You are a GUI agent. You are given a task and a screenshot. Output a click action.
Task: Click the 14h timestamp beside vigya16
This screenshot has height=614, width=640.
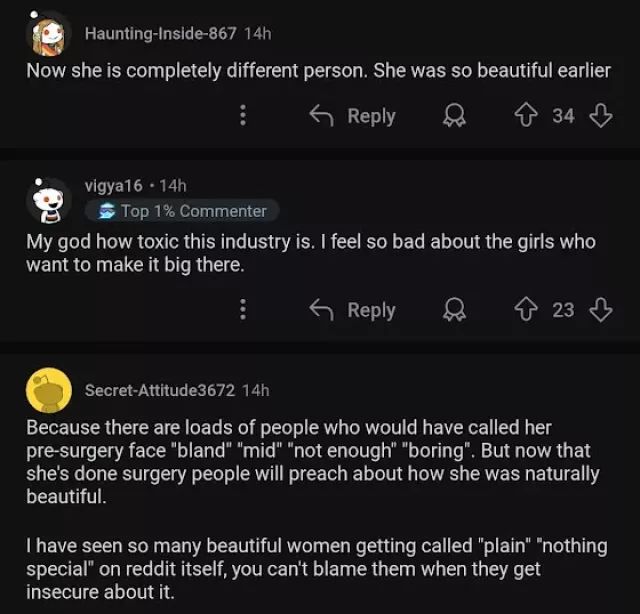coord(173,185)
